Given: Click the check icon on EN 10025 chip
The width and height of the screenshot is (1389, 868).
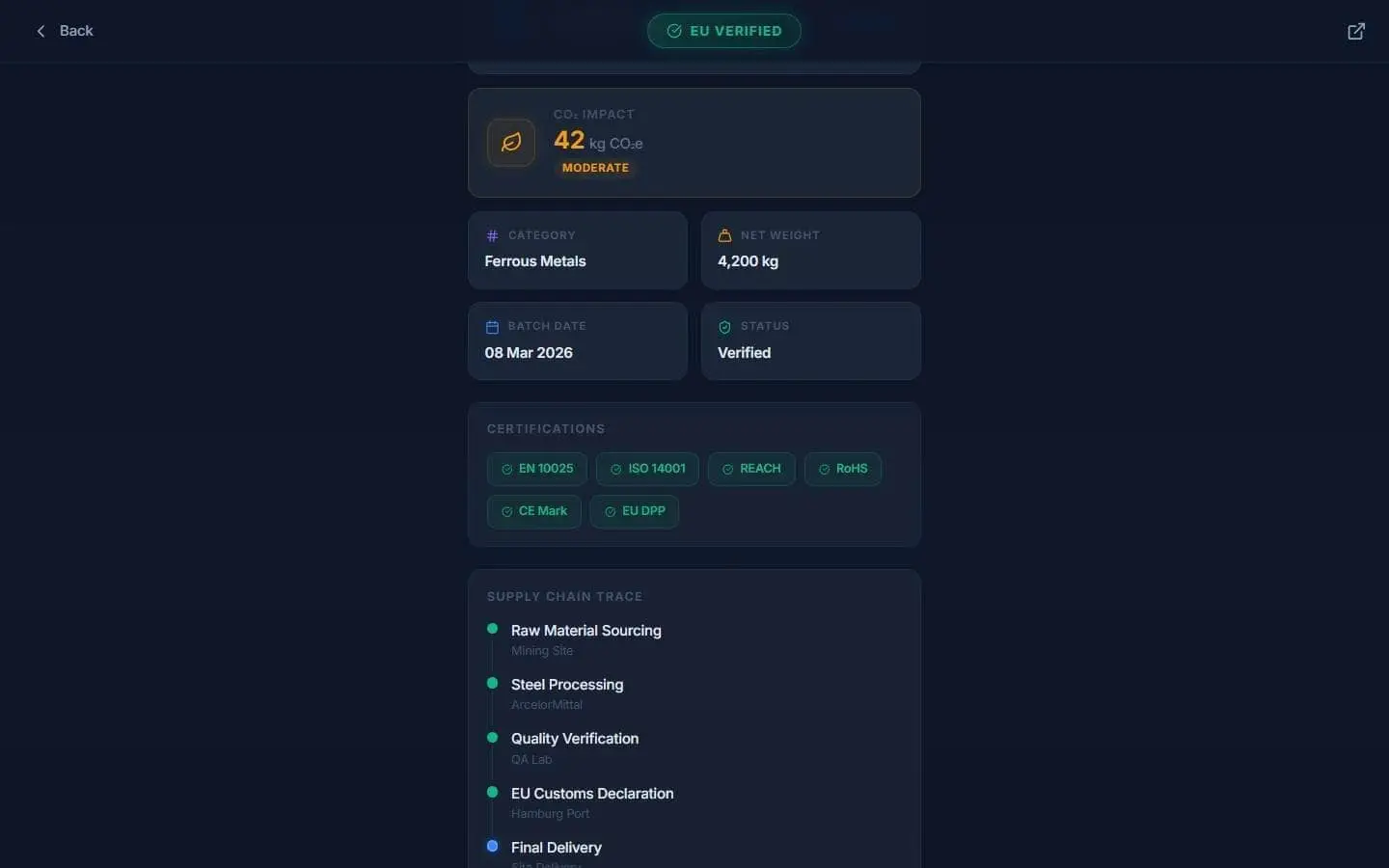Looking at the screenshot, I should tap(506, 470).
